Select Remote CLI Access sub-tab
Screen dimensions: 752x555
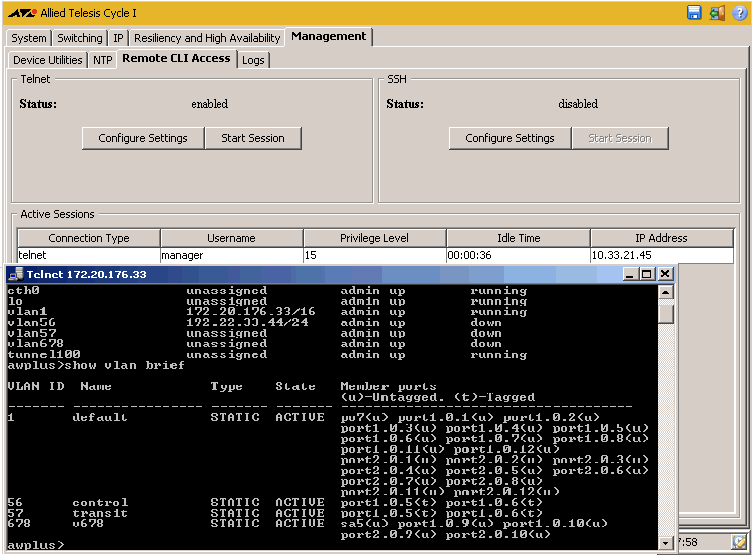pyautogui.click(x=176, y=59)
